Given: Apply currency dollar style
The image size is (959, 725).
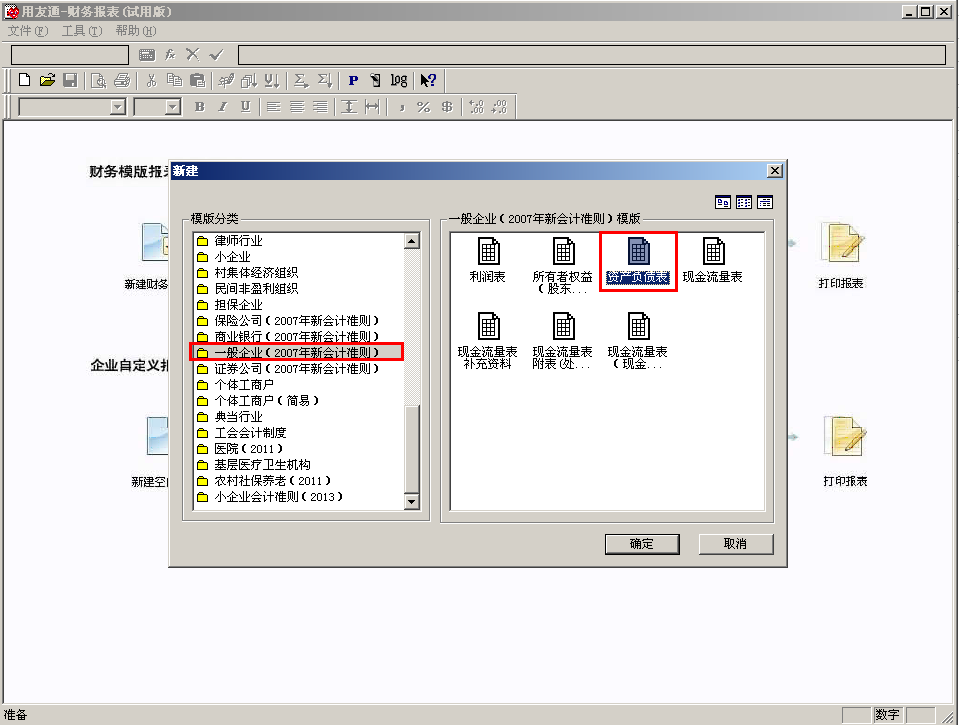Looking at the screenshot, I should (447, 107).
